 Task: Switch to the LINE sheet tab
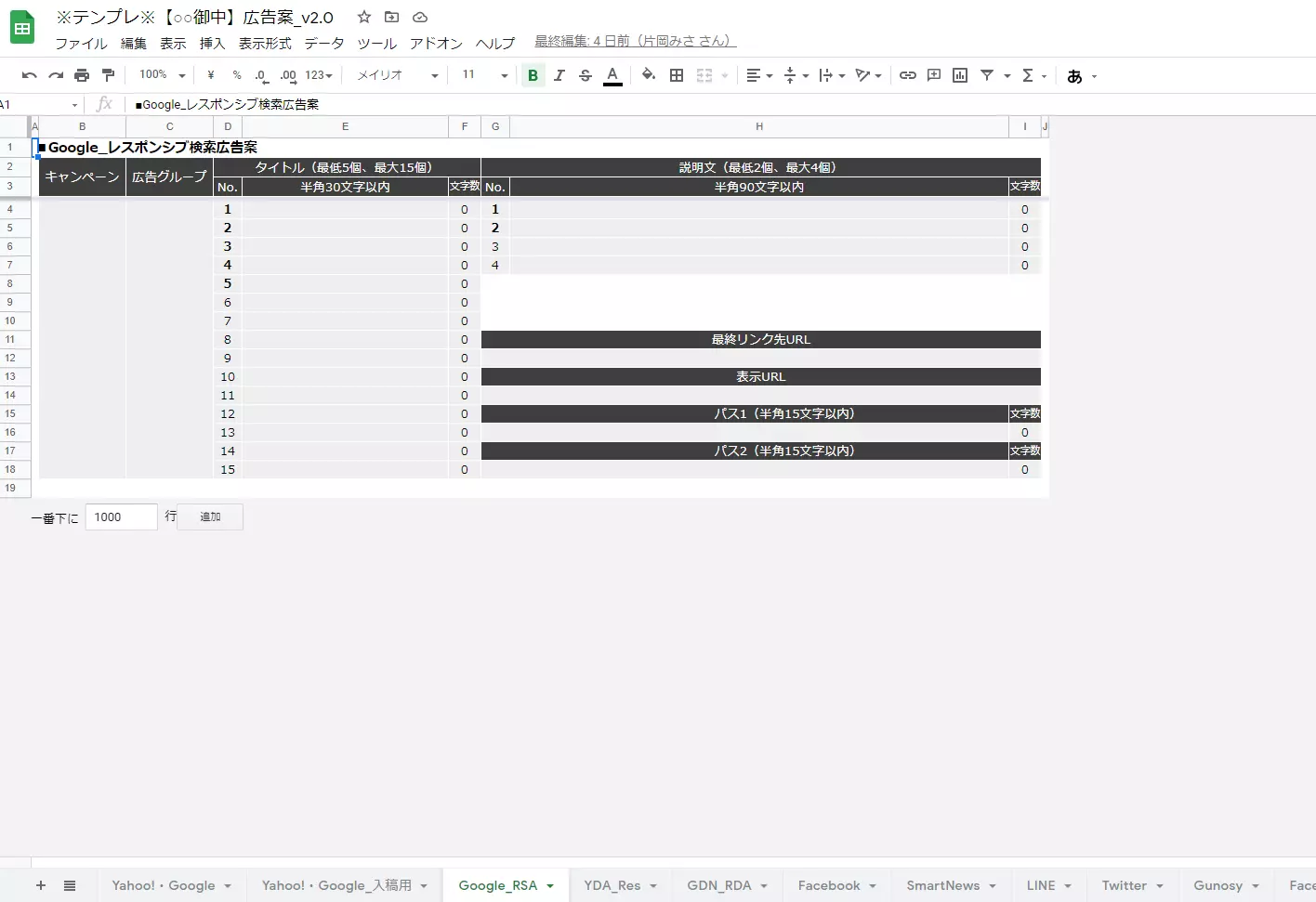[x=1041, y=885]
